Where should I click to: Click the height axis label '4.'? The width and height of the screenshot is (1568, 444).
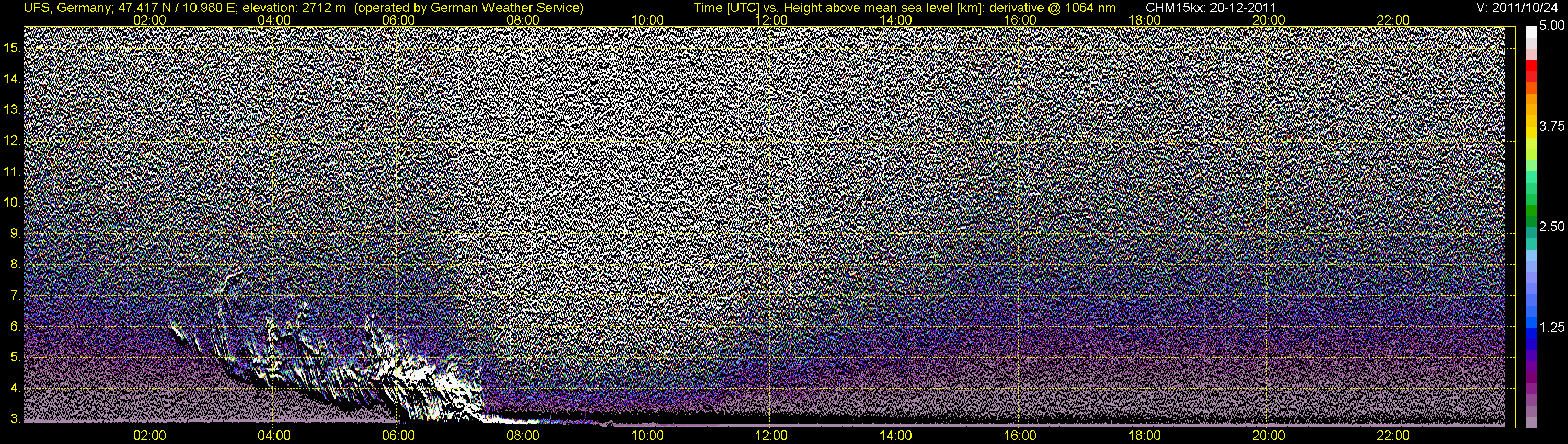(15, 389)
